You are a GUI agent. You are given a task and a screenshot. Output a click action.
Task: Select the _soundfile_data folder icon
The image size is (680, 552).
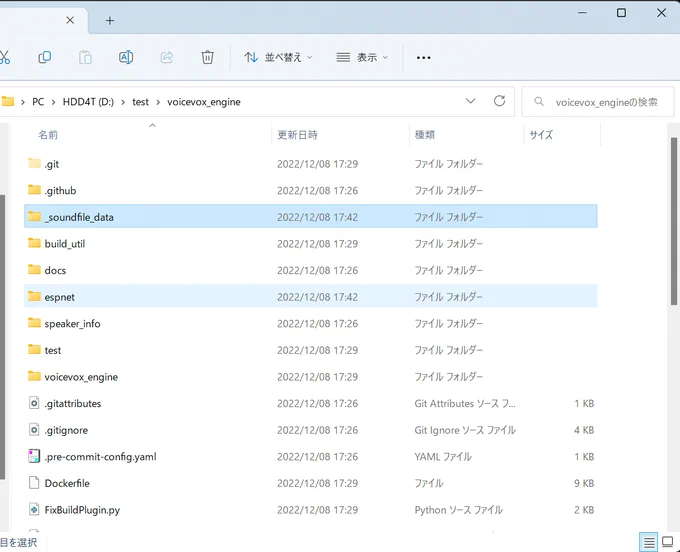click(34, 216)
